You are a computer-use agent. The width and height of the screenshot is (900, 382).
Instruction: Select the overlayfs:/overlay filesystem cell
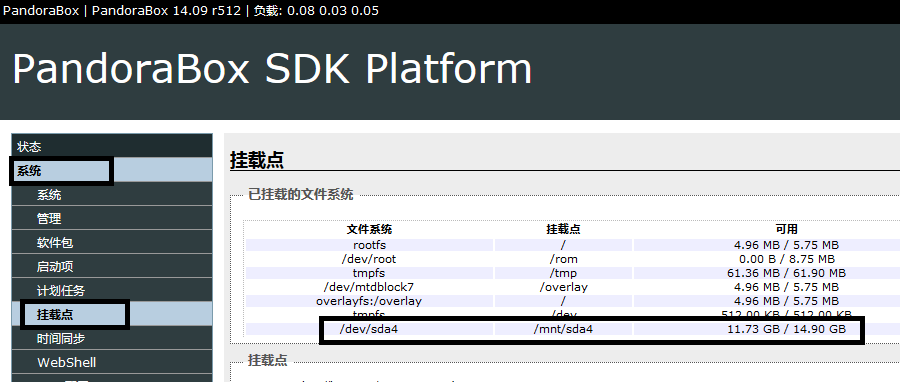coord(370,301)
